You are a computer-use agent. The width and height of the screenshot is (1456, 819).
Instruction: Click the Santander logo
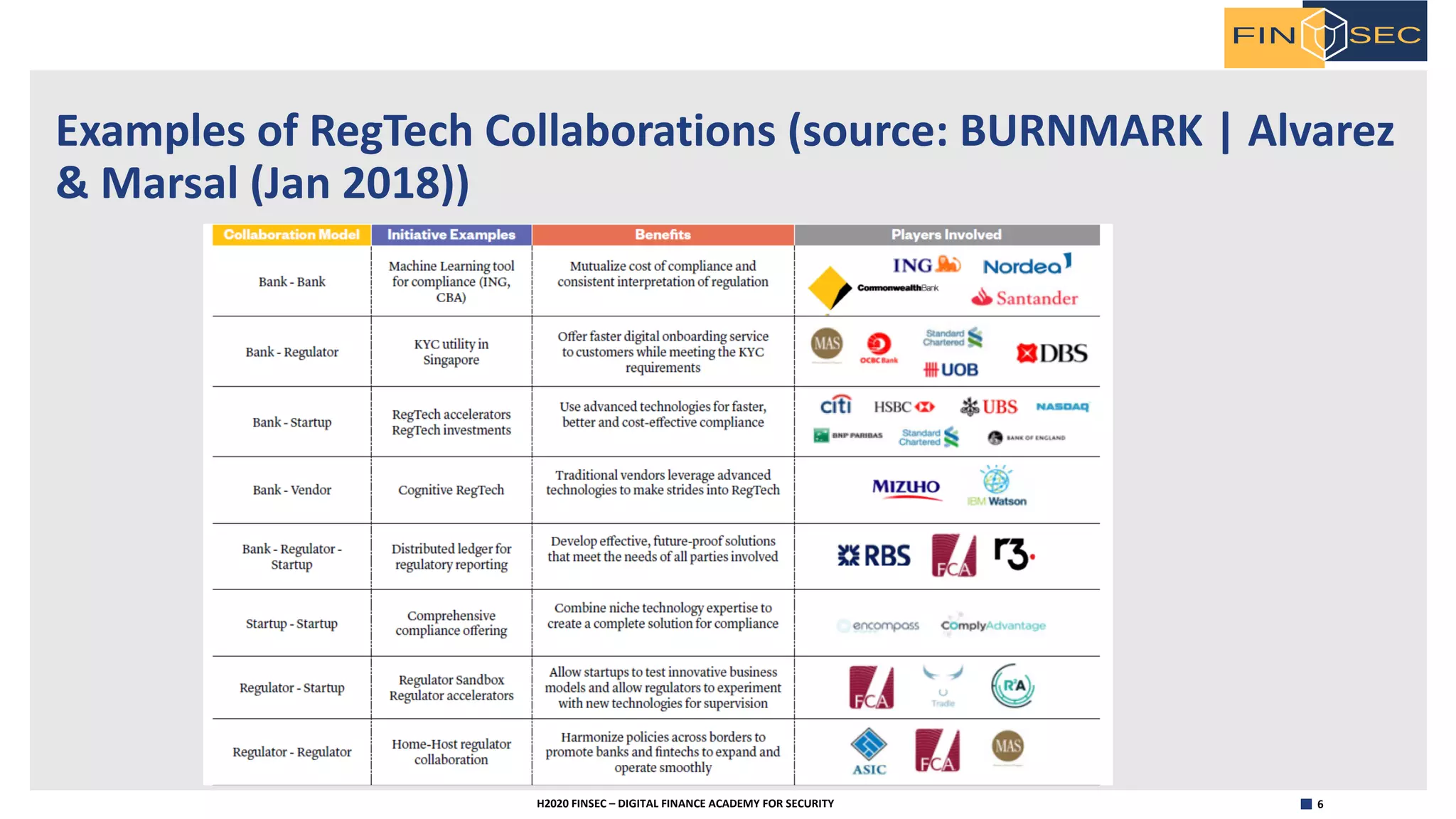point(1024,297)
